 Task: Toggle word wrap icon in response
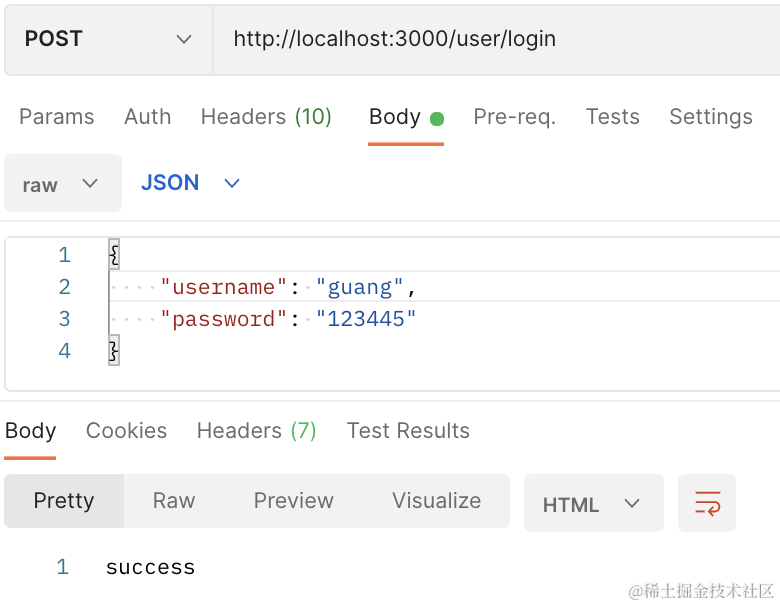[x=706, y=503]
